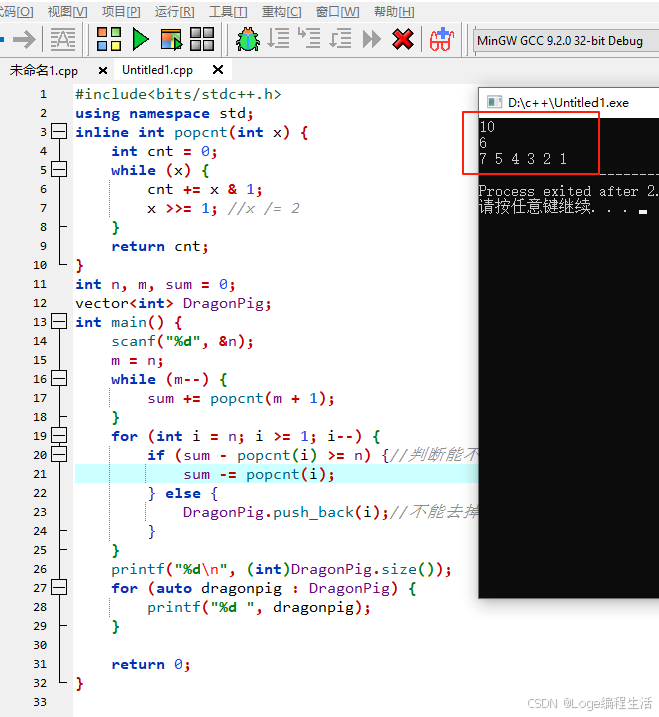
Task: Collapse the while (m--) fold at line 16
Action: pos(59,379)
